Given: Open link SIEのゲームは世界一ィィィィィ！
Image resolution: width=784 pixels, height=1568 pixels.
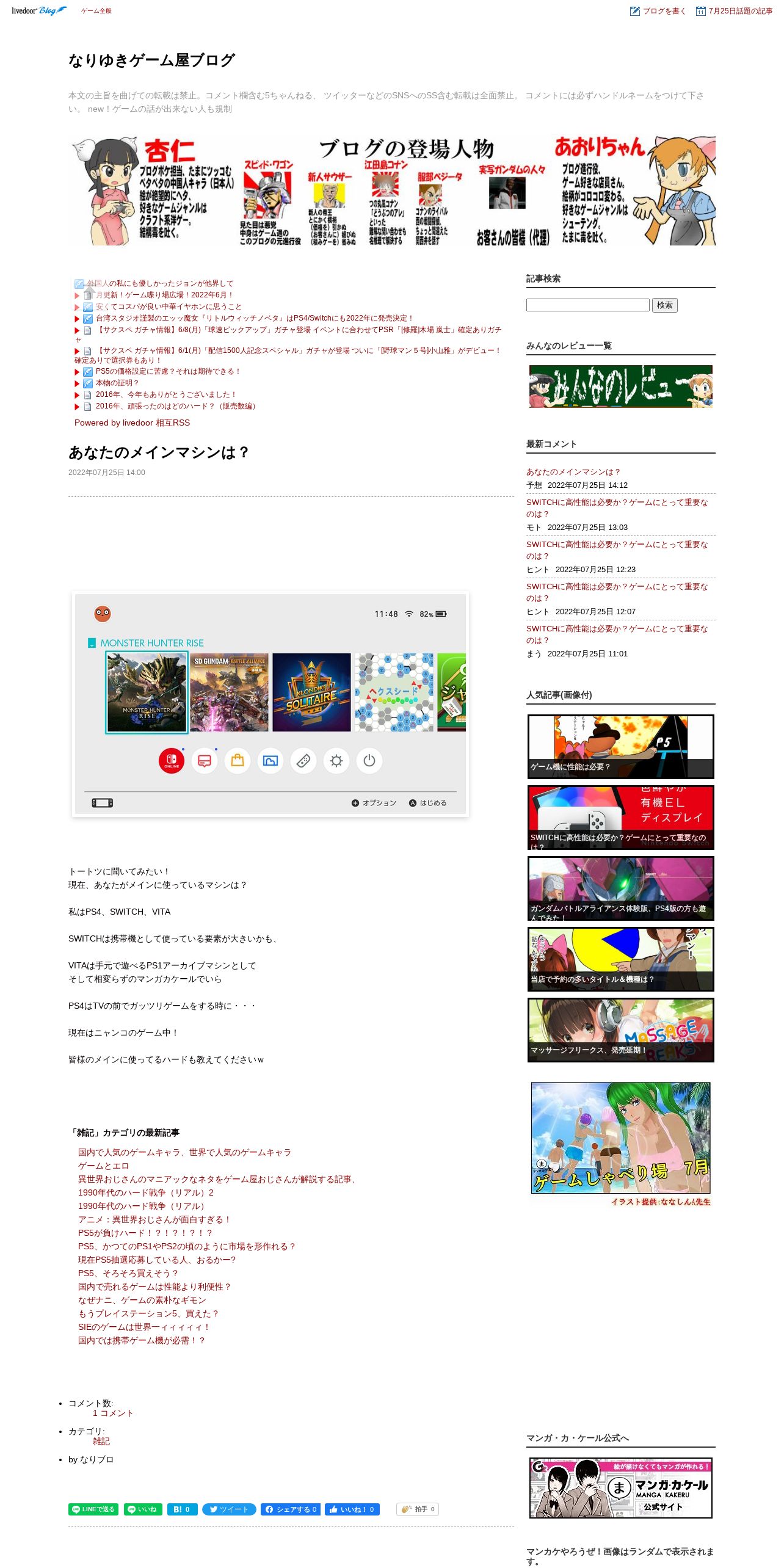Looking at the screenshot, I should point(144,1327).
